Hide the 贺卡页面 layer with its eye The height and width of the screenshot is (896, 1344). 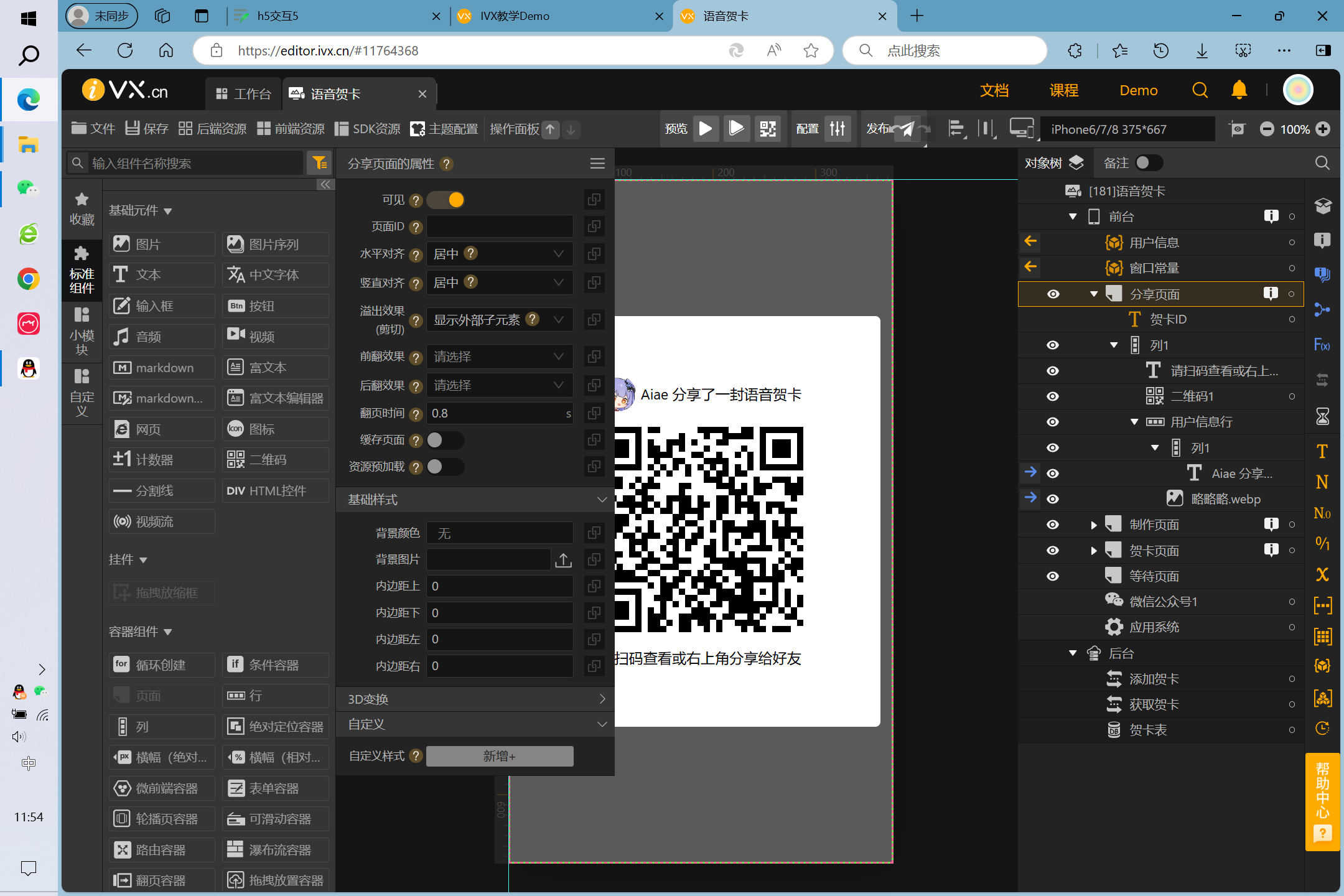click(1053, 550)
